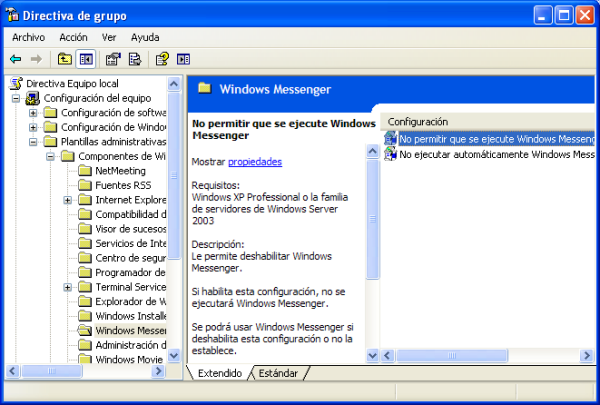The height and width of the screenshot is (405, 600).
Task: Collapse the Plantillas administrativas node
Action: pyautogui.click(x=34, y=142)
